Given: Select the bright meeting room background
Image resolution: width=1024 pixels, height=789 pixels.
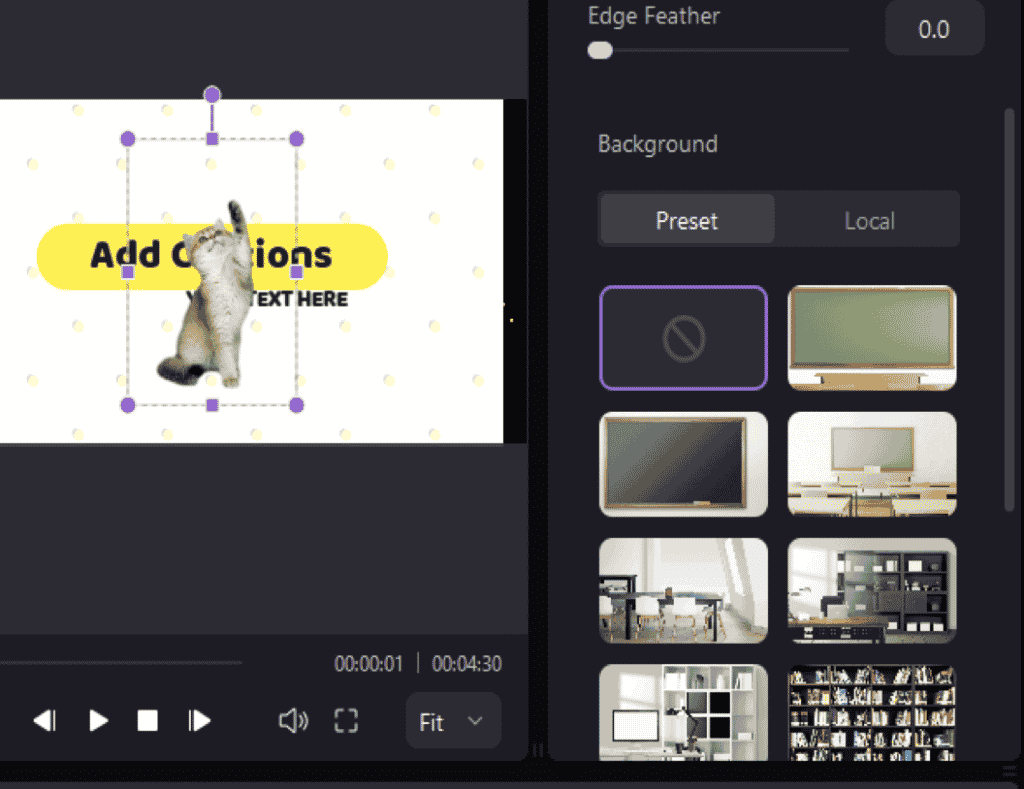Looking at the screenshot, I should coord(683,590).
